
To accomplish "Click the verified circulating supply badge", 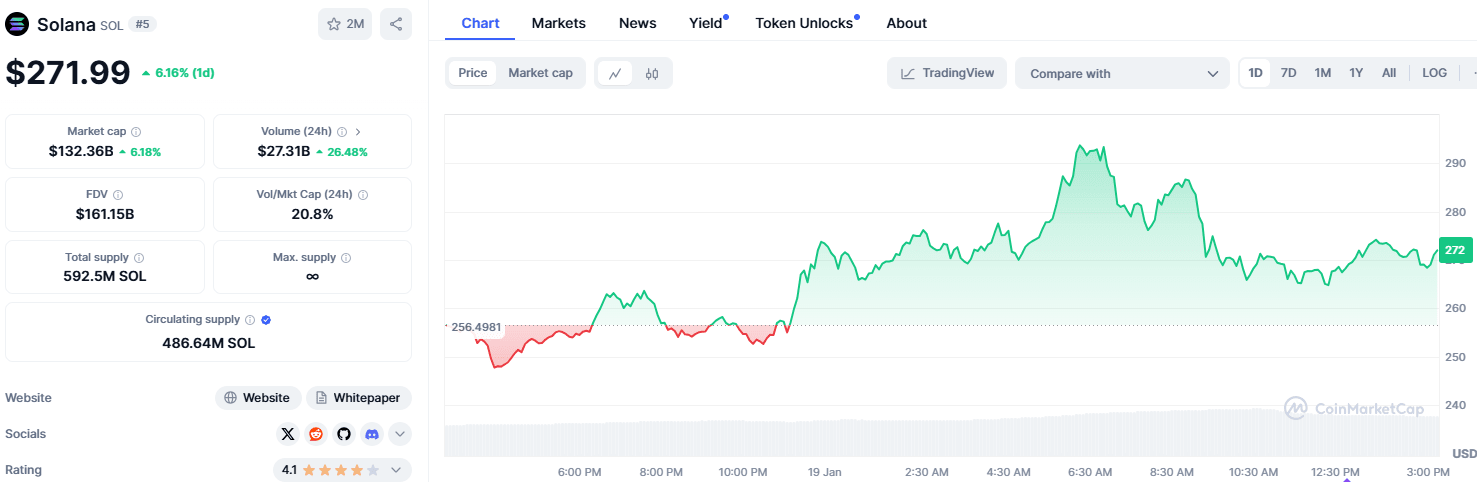I will click(266, 320).
